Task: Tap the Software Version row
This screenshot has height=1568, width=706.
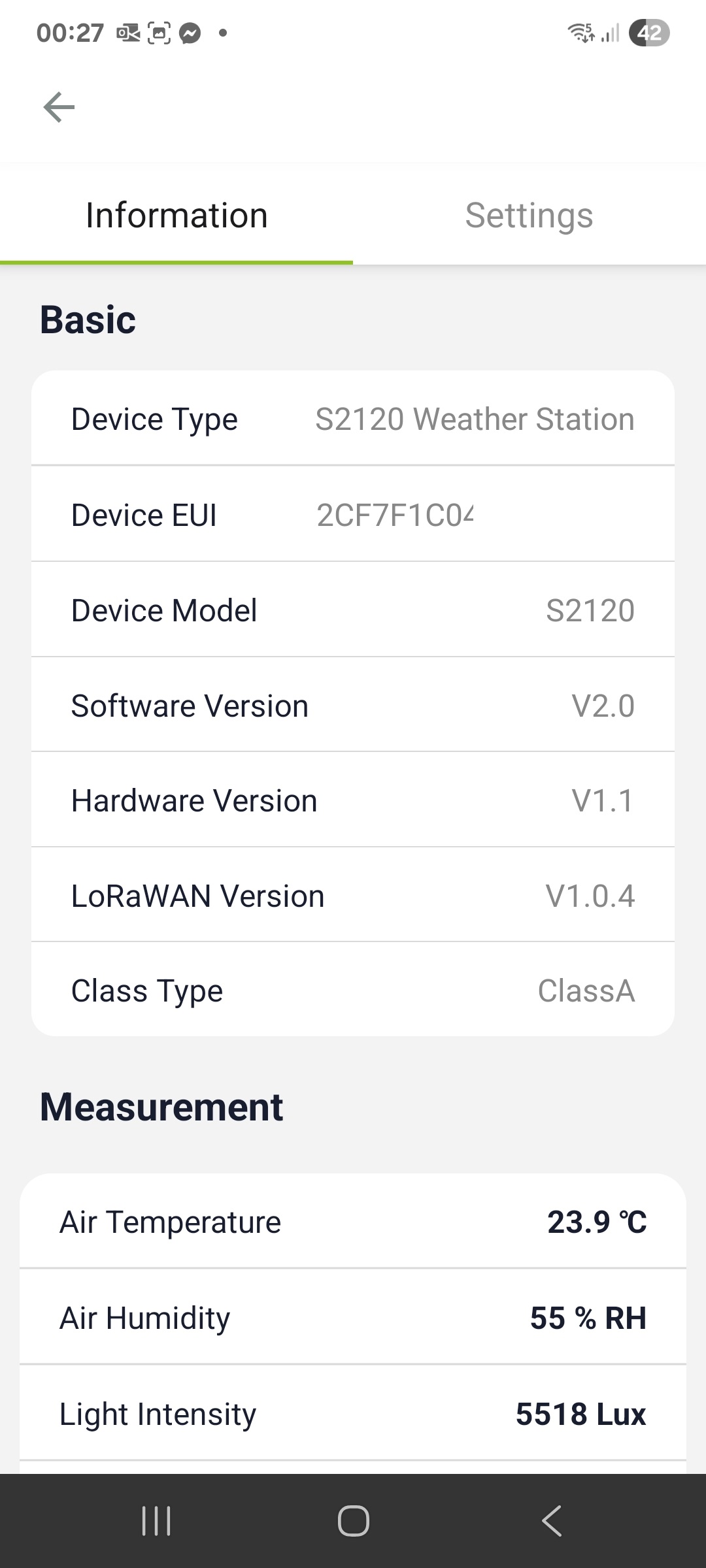Action: coord(353,706)
